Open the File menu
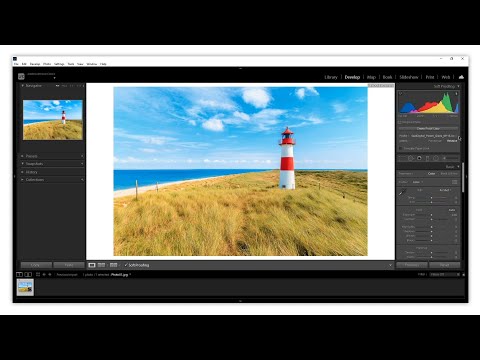The width and height of the screenshot is (480, 360). click(x=16, y=64)
